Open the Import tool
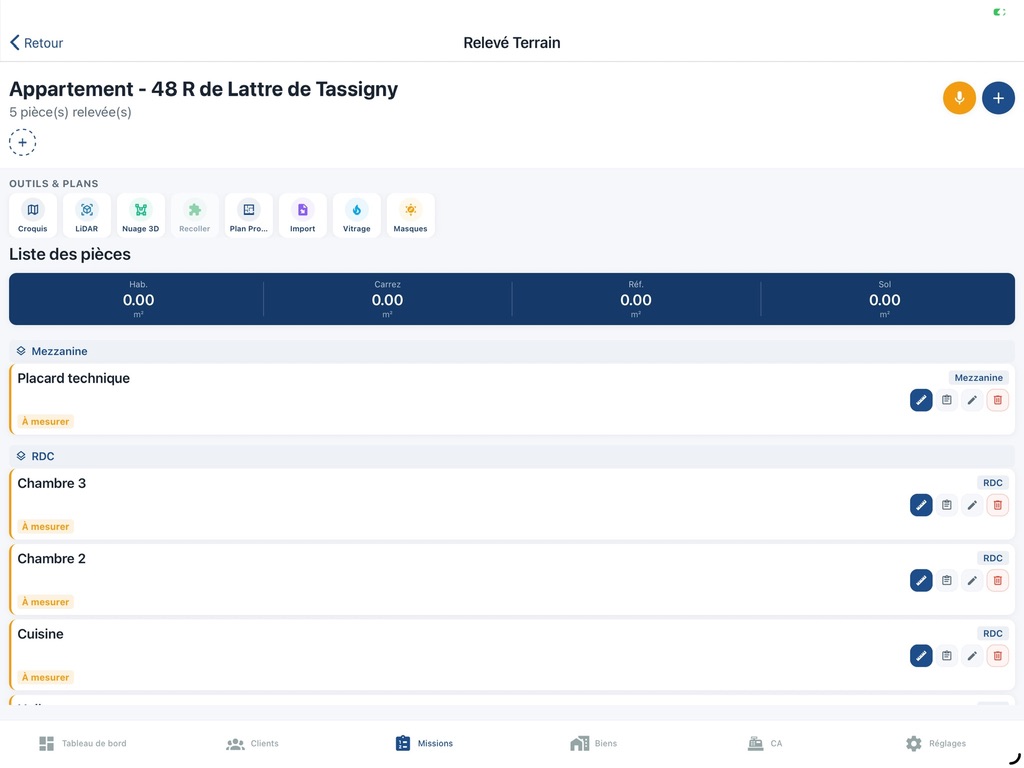 point(302,215)
